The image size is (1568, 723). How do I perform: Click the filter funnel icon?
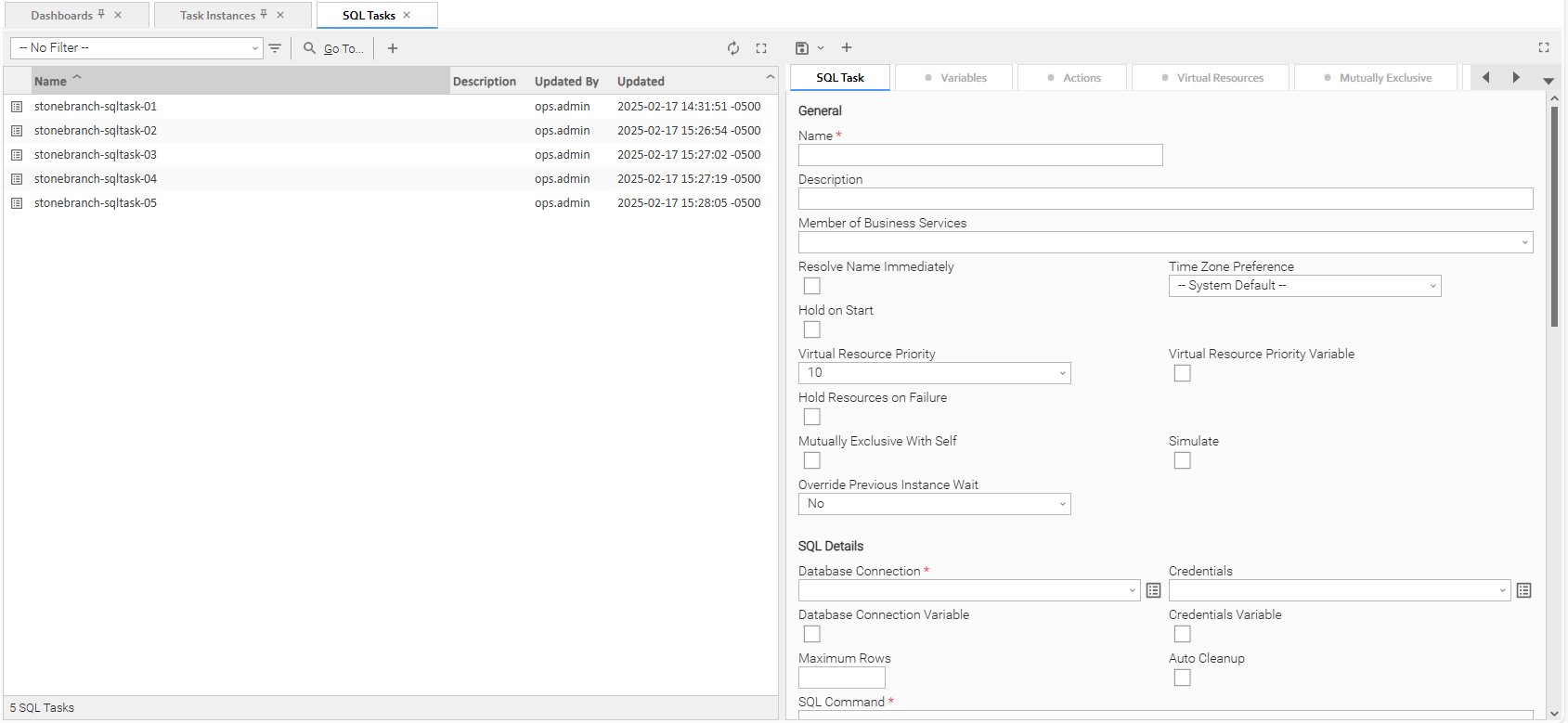coord(275,48)
